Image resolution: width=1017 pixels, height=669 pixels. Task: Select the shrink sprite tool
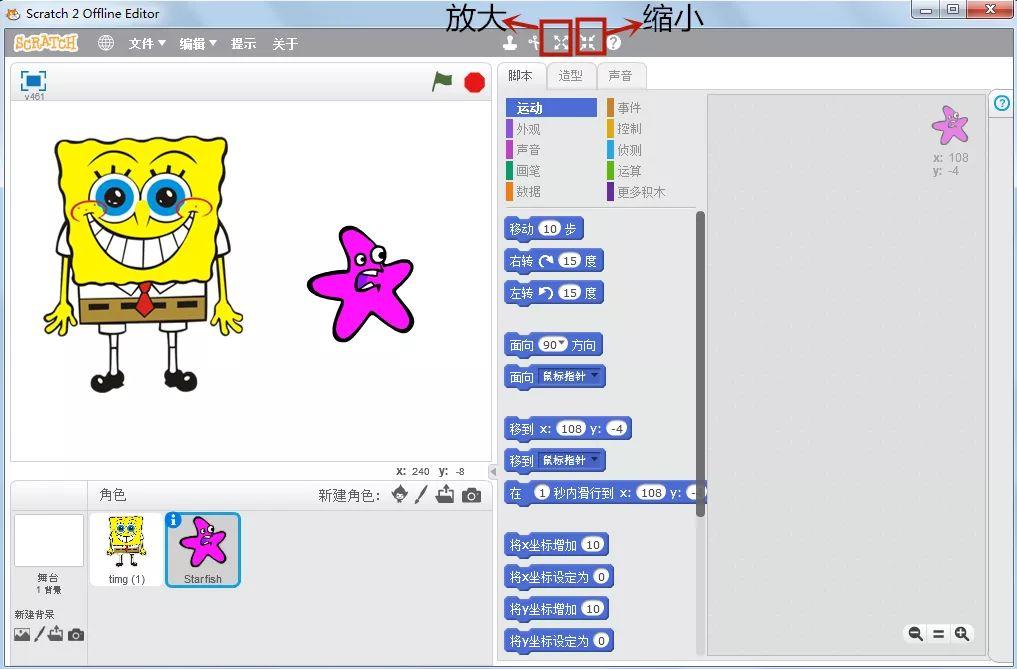coord(588,43)
